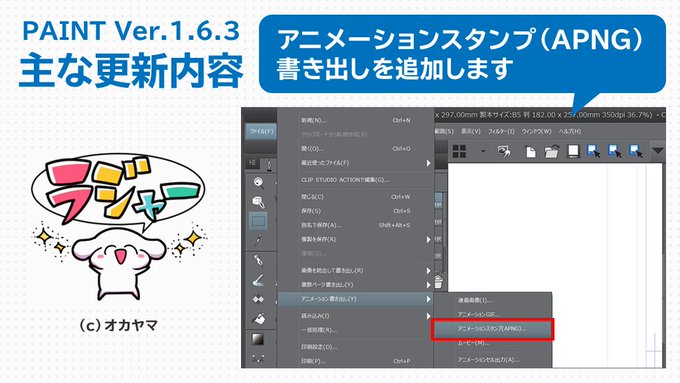Select the Gradient tool

[x=258, y=339]
